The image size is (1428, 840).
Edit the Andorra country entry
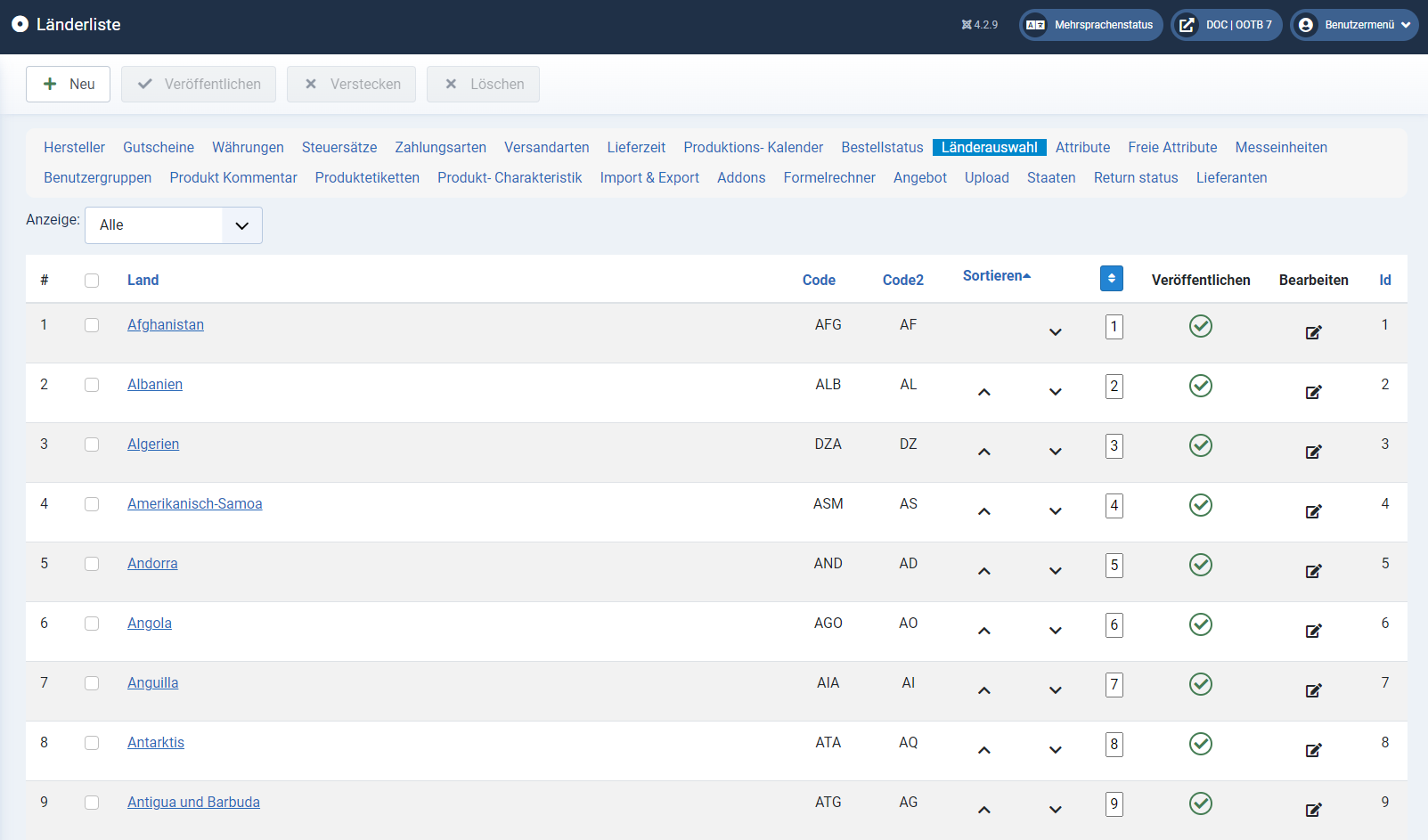pos(1313,571)
